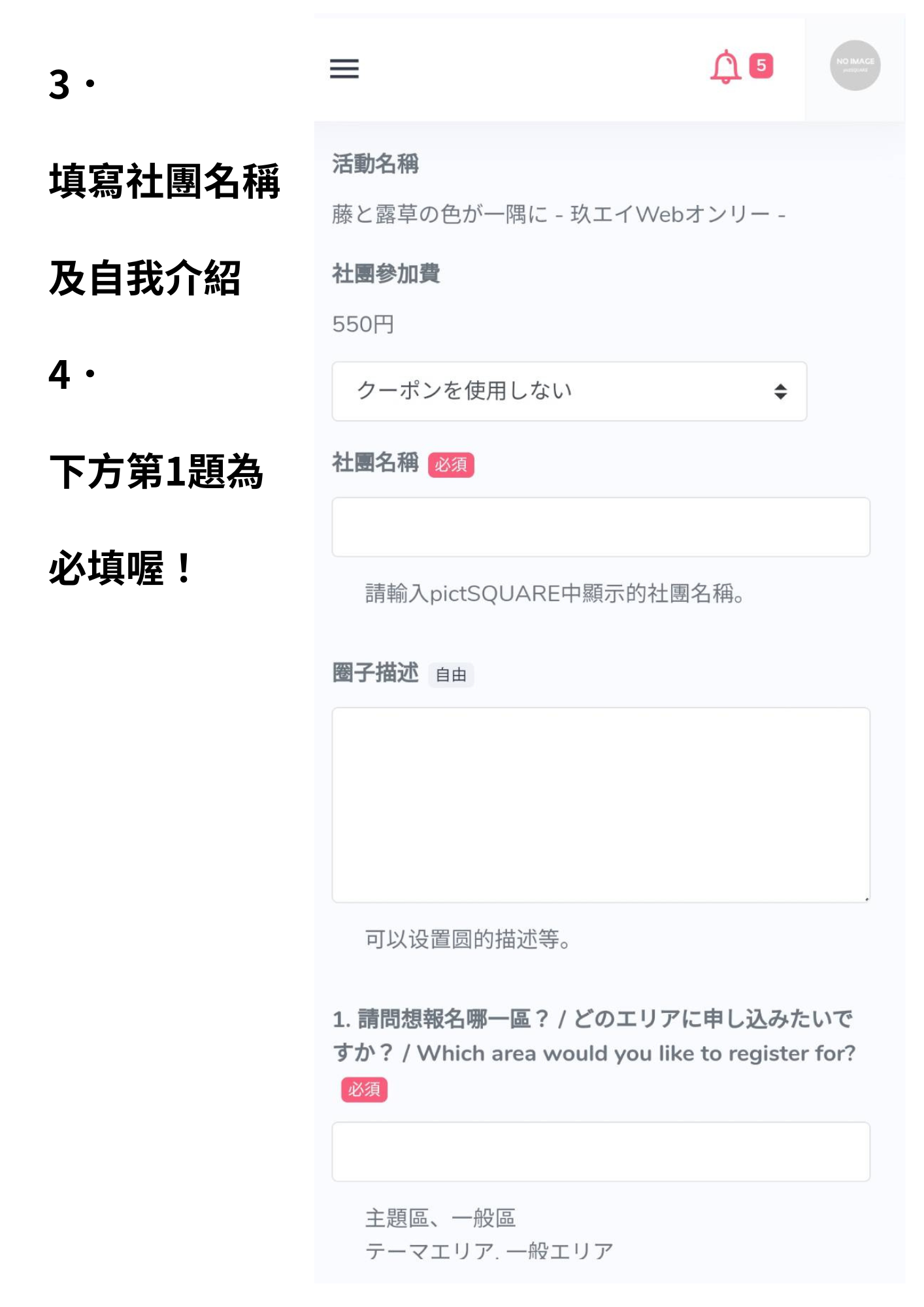The height and width of the screenshot is (1307, 924).
Task: Click the red notification count badge
Action: click(x=761, y=65)
